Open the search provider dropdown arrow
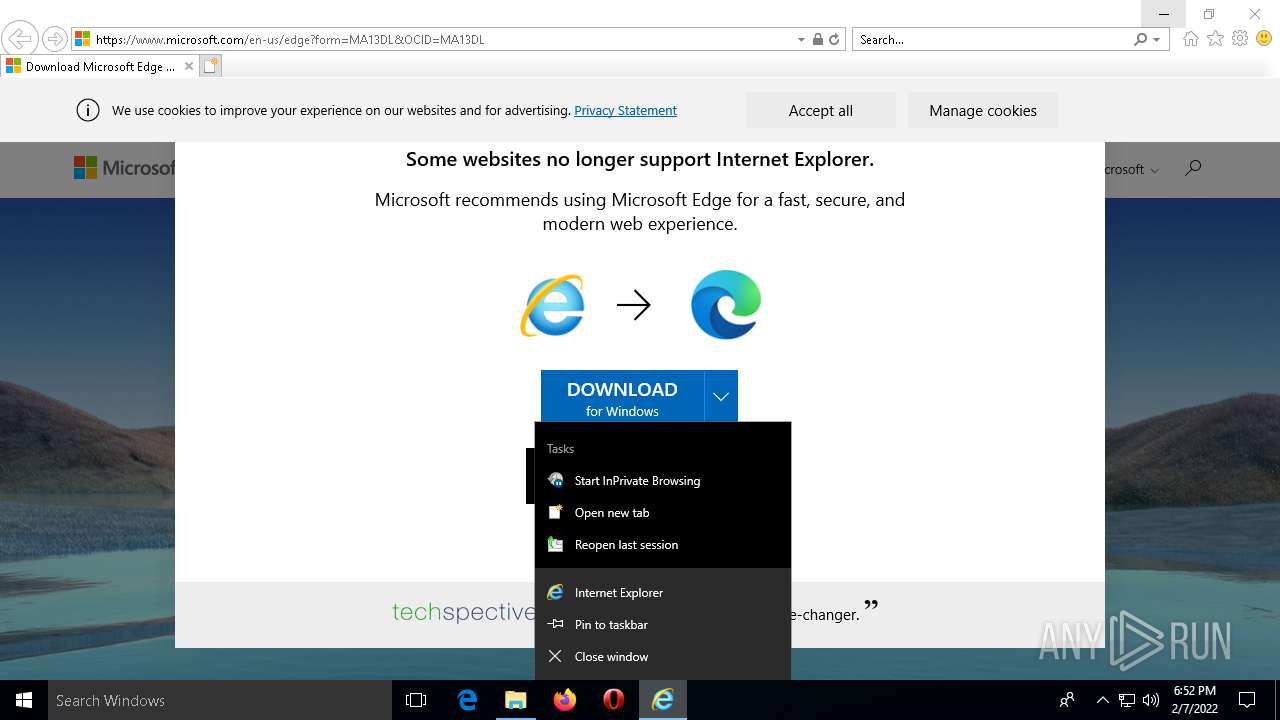 pos(1157,40)
